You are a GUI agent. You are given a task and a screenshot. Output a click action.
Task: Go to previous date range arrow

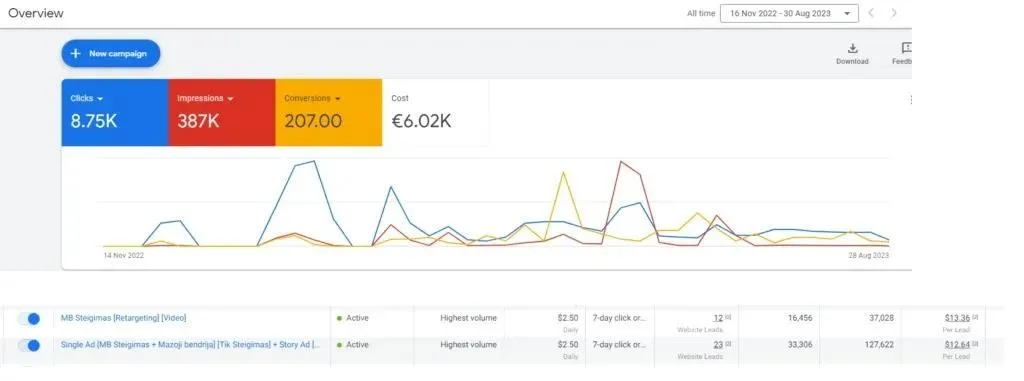(x=871, y=13)
